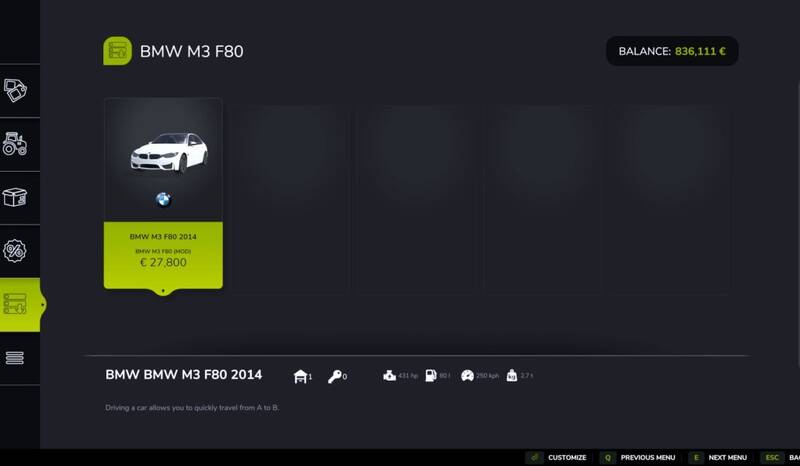The width and height of the screenshot is (800, 466).
Task: Click the fuel pump capacity icon
Action: (430, 376)
